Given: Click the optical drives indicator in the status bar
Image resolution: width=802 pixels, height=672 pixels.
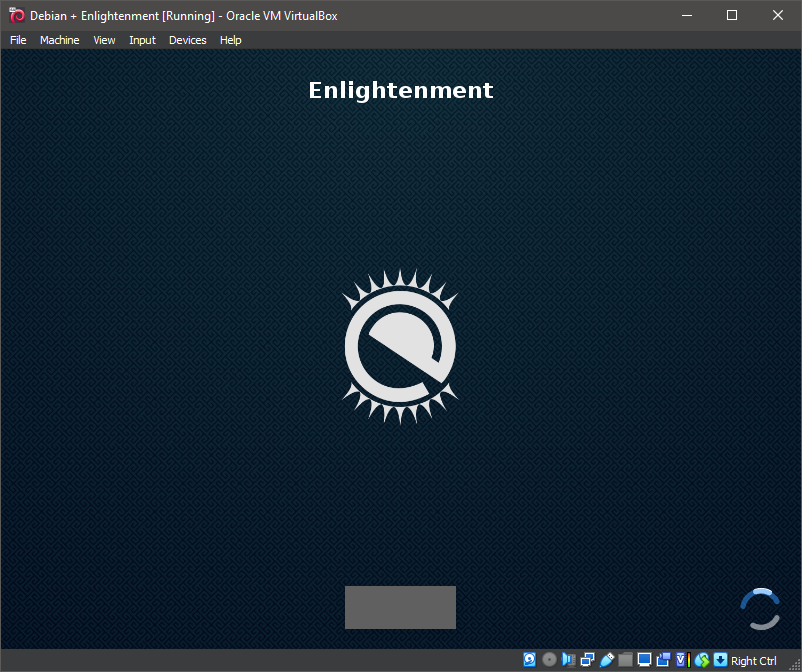Looking at the screenshot, I should [548, 660].
